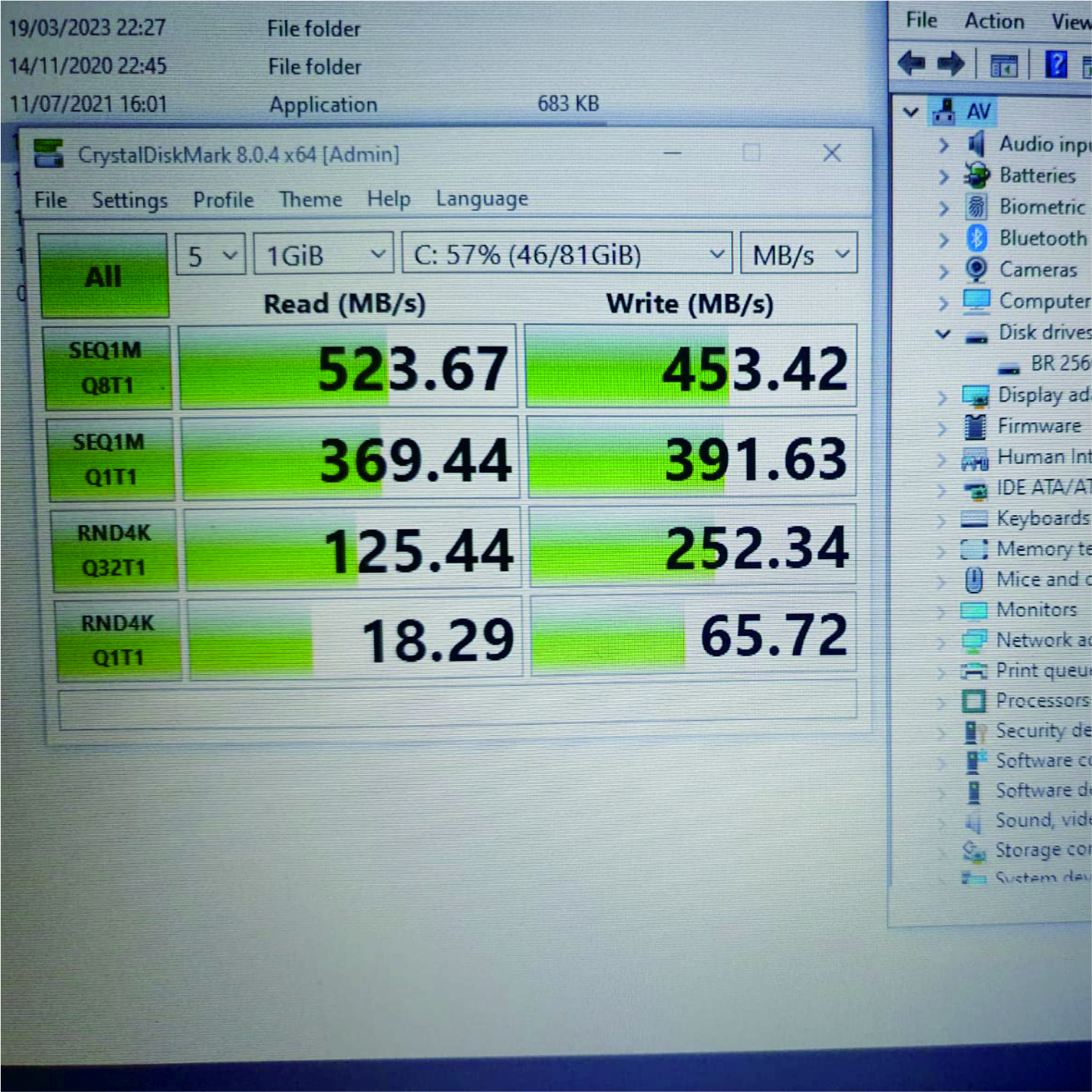Select the Disk drives icon
This screenshot has height=1092, width=1092.
pos(976,337)
